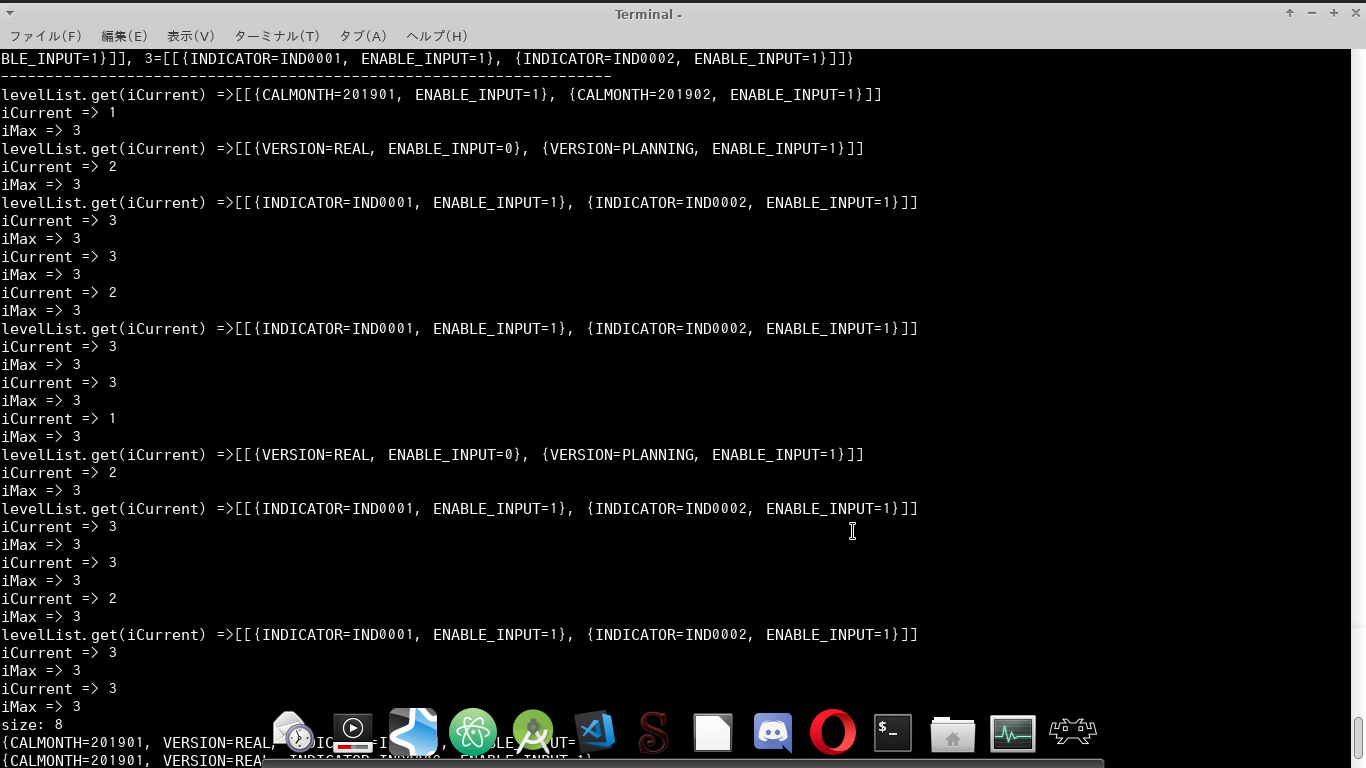Viewport: 1366px width, 768px height.
Task: Open the mail clock icon in dock
Action: click(293, 733)
